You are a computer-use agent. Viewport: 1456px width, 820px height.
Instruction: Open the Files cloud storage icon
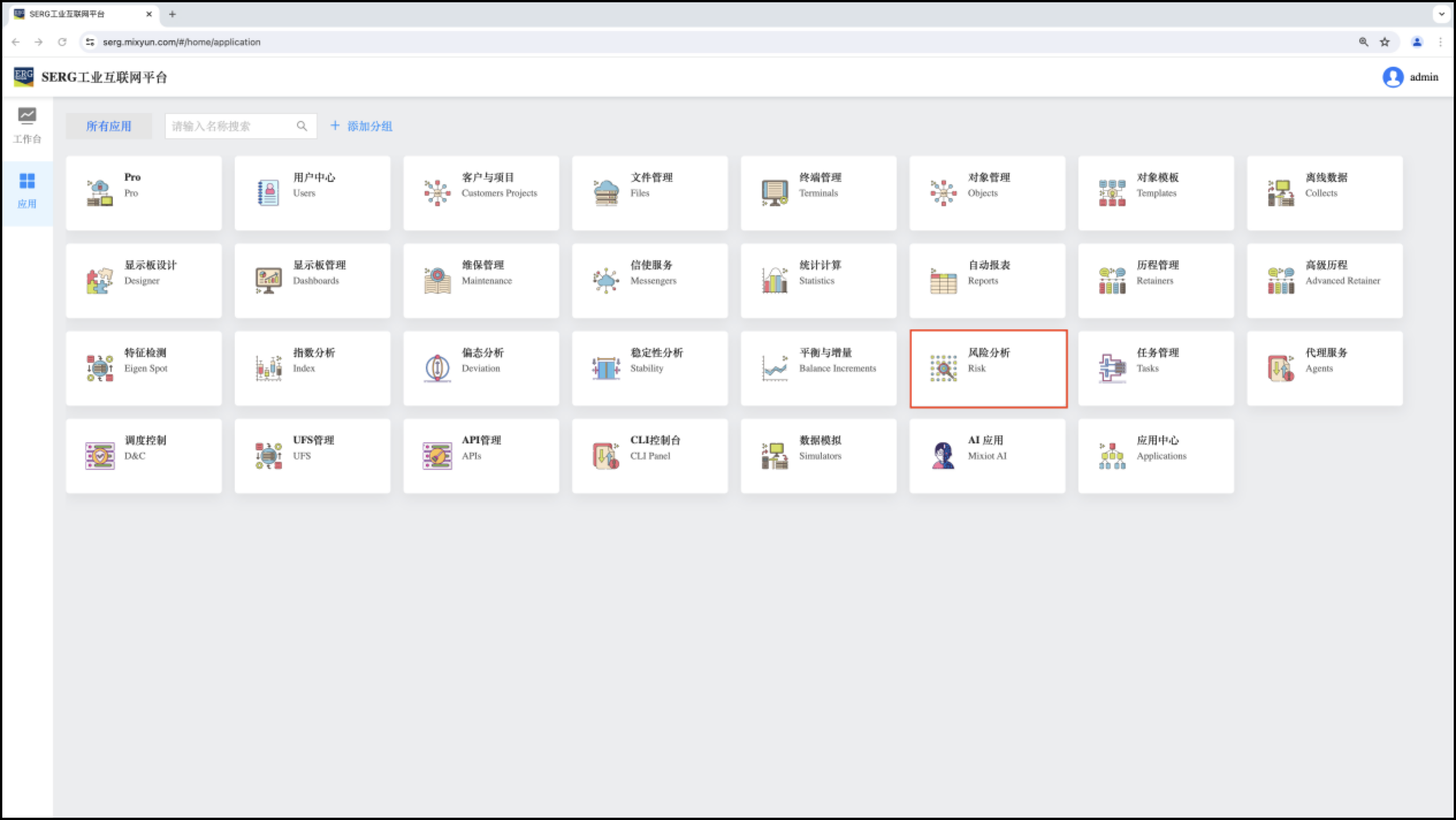[x=606, y=193]
